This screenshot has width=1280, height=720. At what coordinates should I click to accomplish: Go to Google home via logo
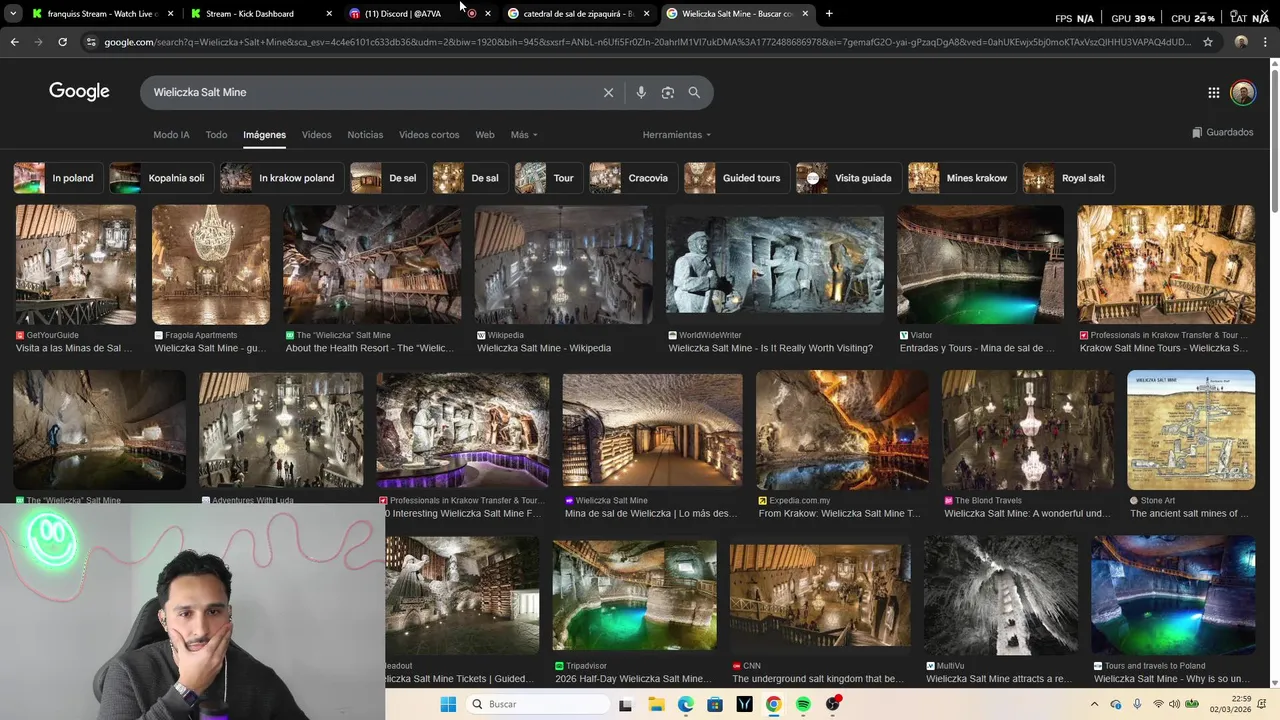pyautogui.click(x=79, y=91)
